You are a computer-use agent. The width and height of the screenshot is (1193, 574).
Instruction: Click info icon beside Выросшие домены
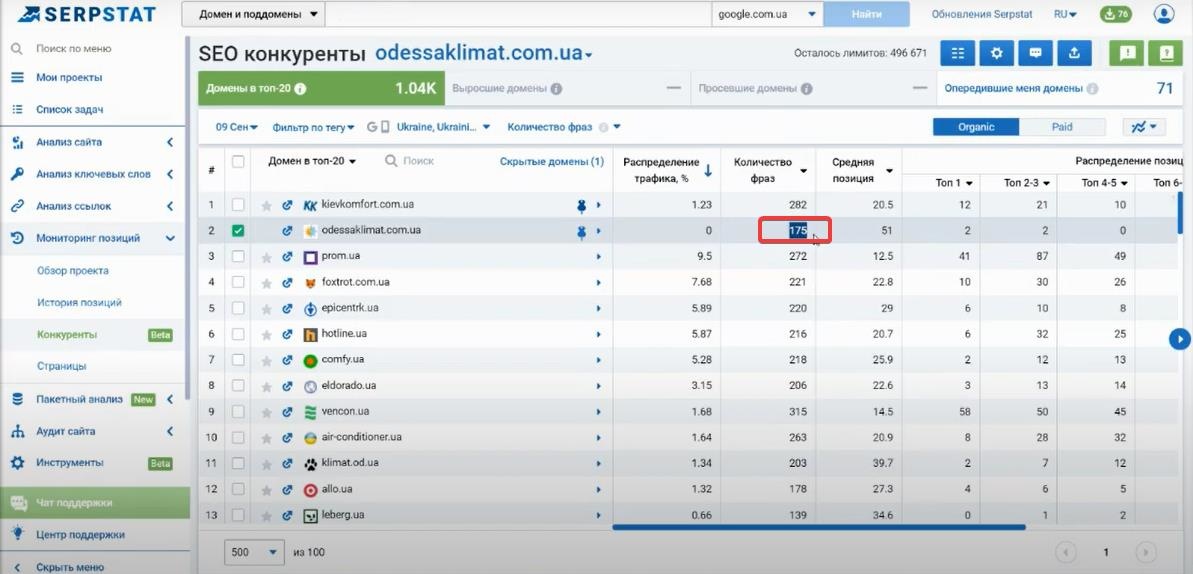coord(556,89)
